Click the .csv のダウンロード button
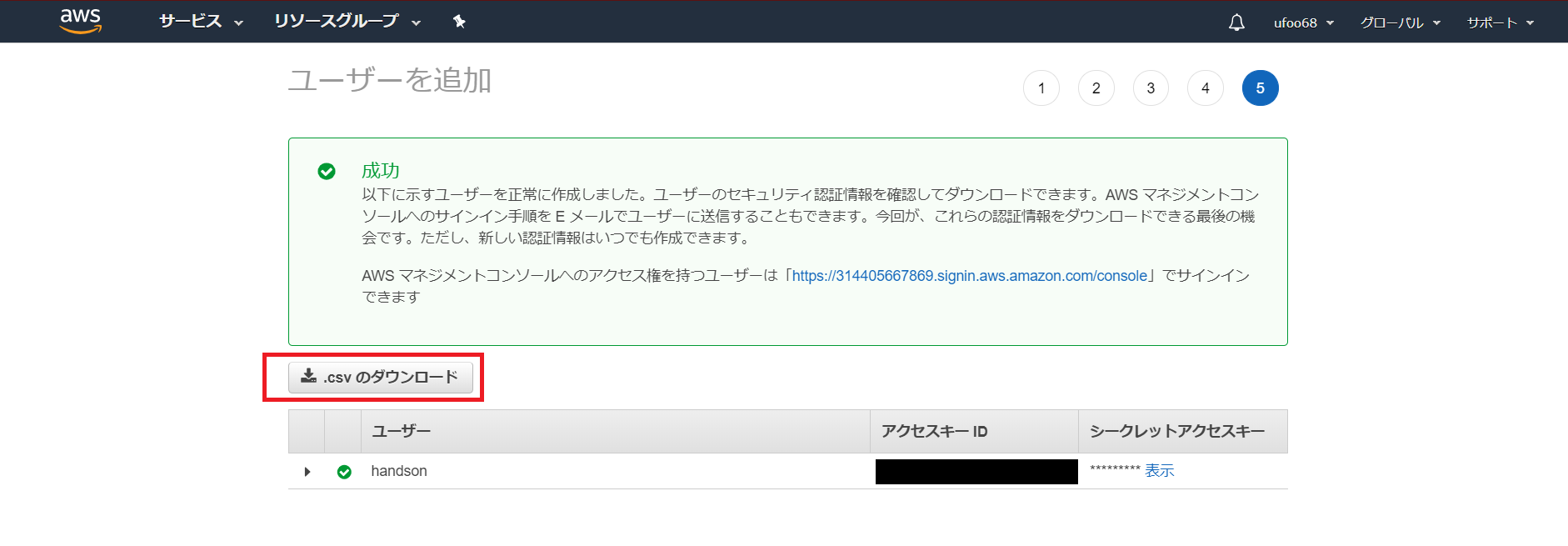Screen dimensions: 1568x546 pyautogui.click(x=381, y=377)
